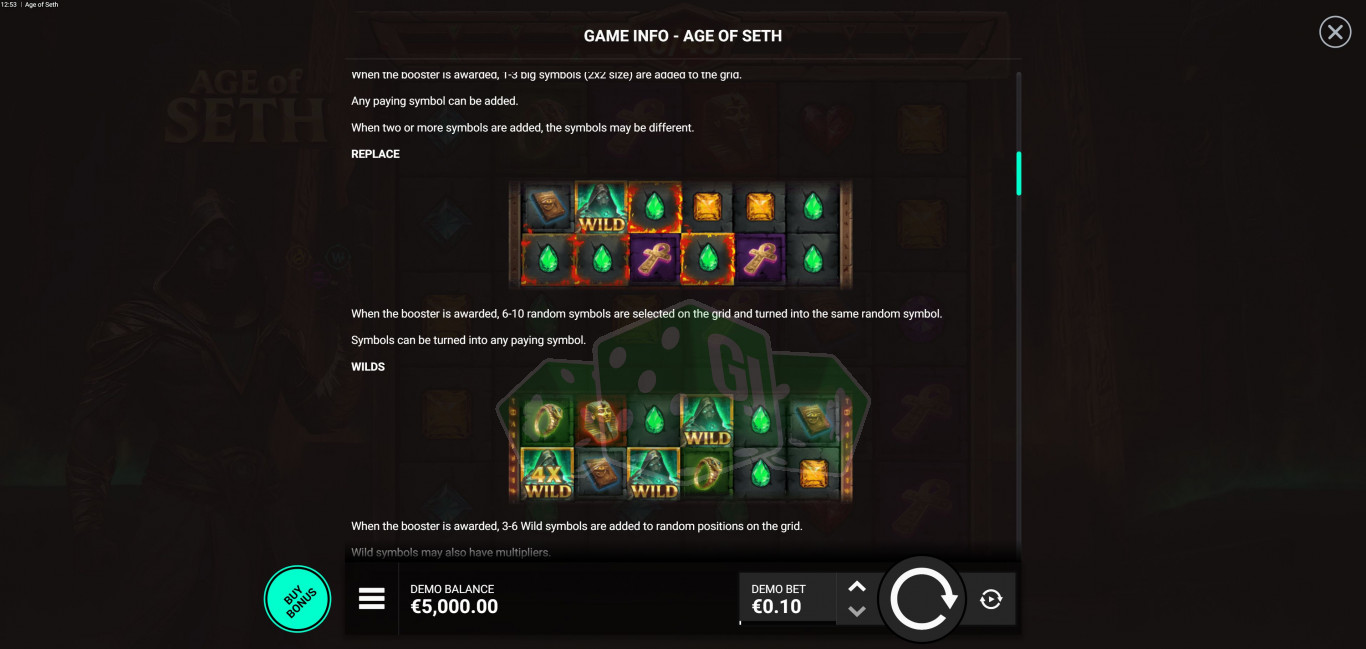Spin the reels with the spin button

coord(922,599)
